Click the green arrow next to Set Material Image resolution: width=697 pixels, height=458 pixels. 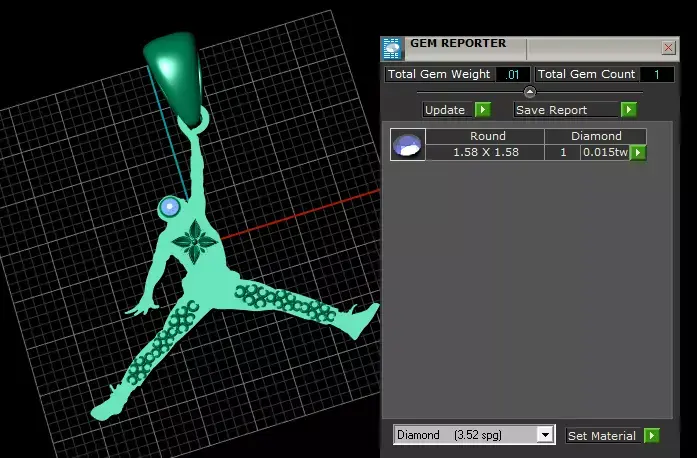(651, 435)
